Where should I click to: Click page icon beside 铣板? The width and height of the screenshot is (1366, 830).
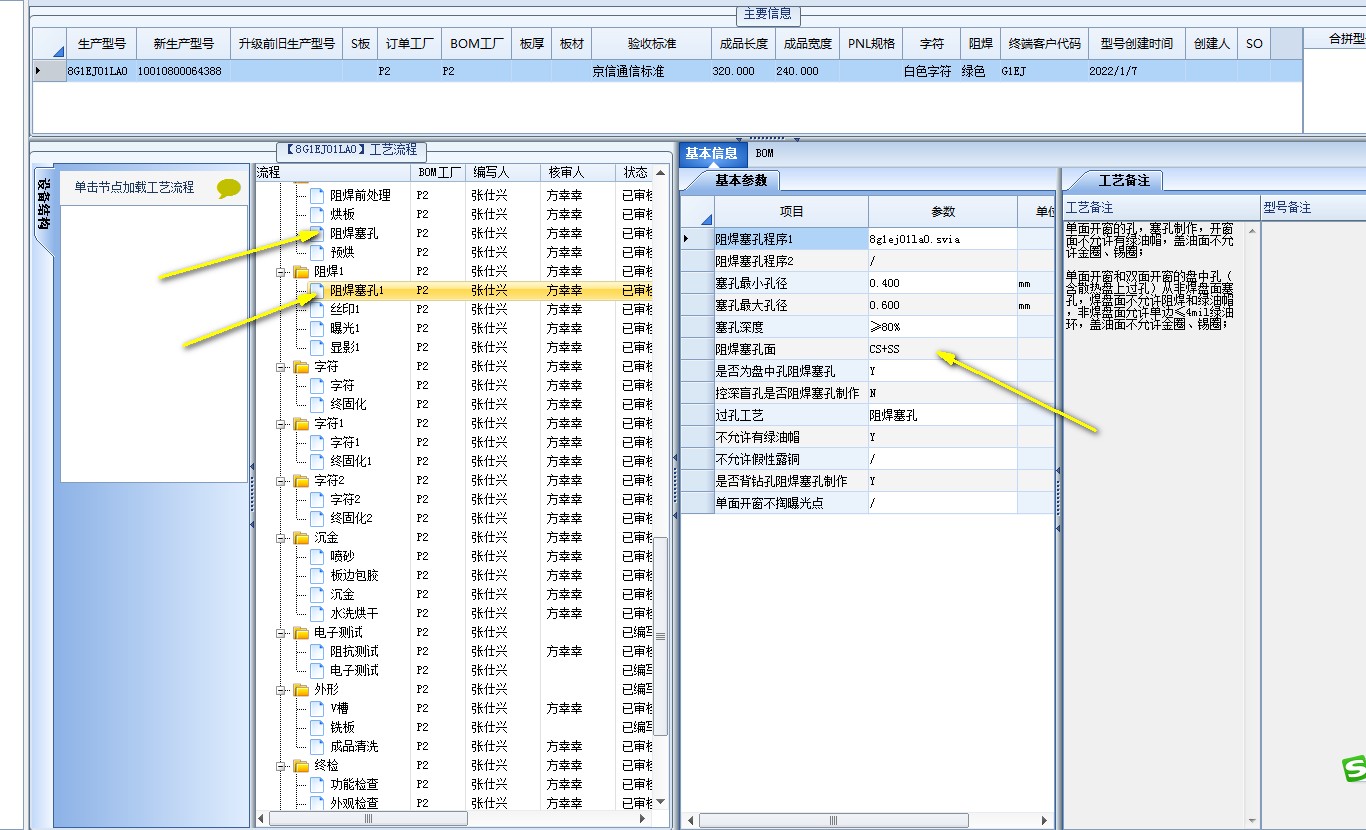[317, 727]
